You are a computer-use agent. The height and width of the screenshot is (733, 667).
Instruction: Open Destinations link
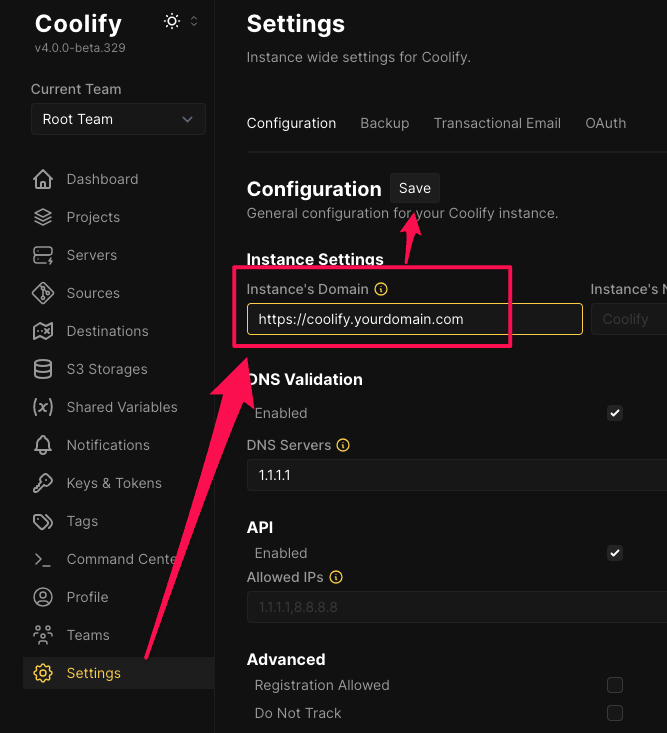pos(108,331)
